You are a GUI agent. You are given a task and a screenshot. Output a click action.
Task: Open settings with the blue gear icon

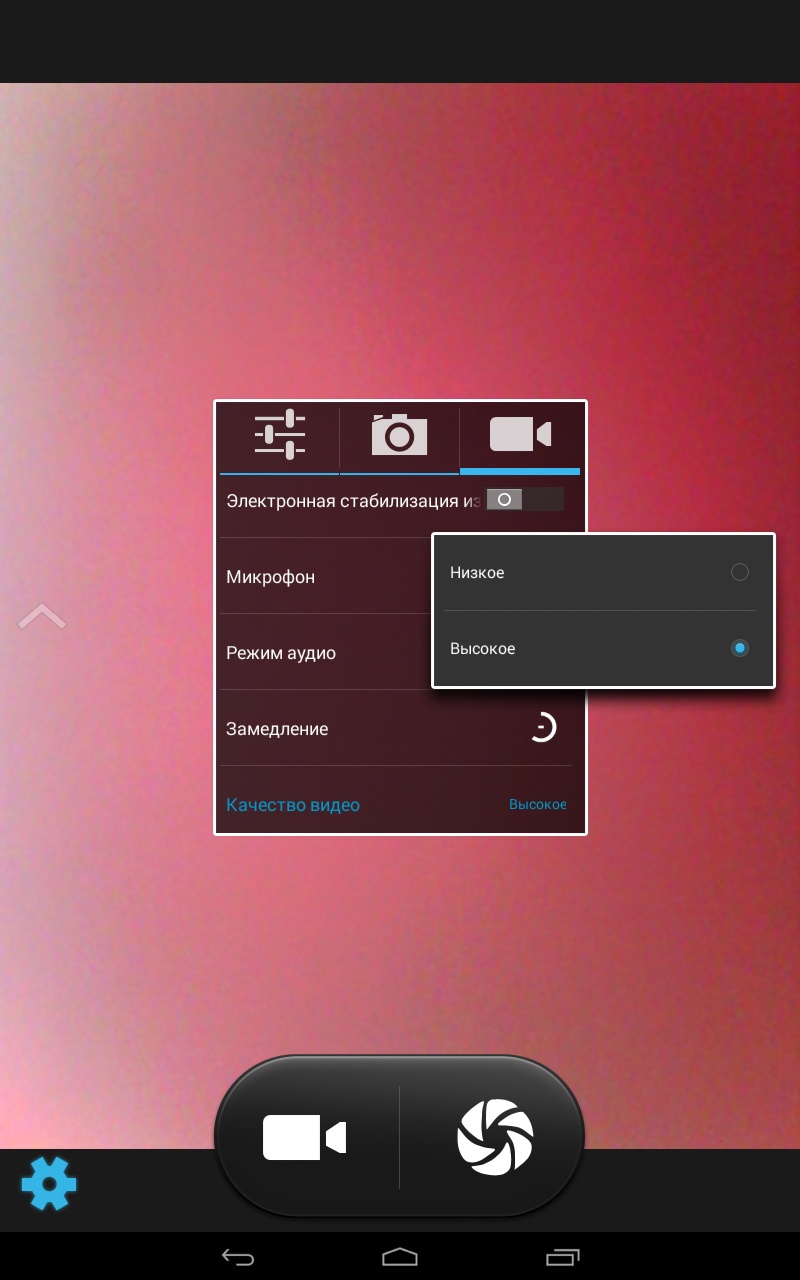pos(49,1184)
